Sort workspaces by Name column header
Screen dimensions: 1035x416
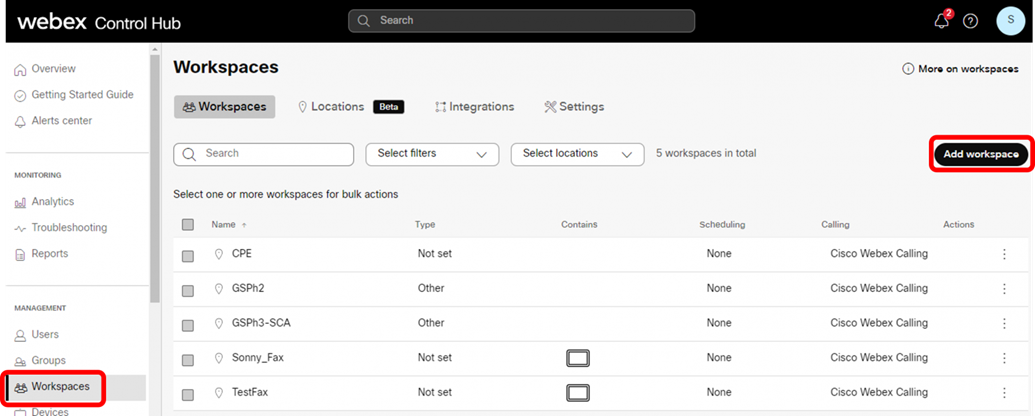(x=223, y=225)
